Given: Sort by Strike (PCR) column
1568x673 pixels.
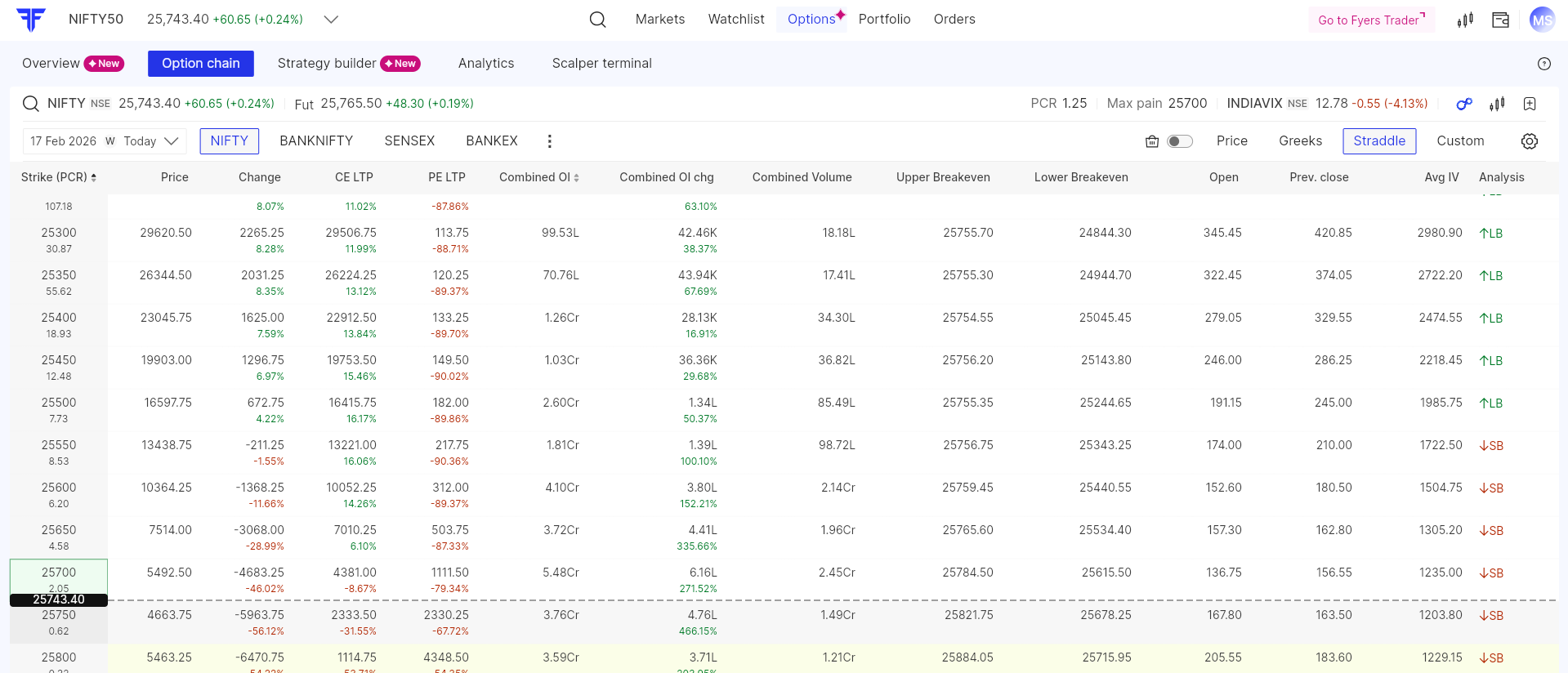Looking at the screenshot, I should (x=59, y=177).
